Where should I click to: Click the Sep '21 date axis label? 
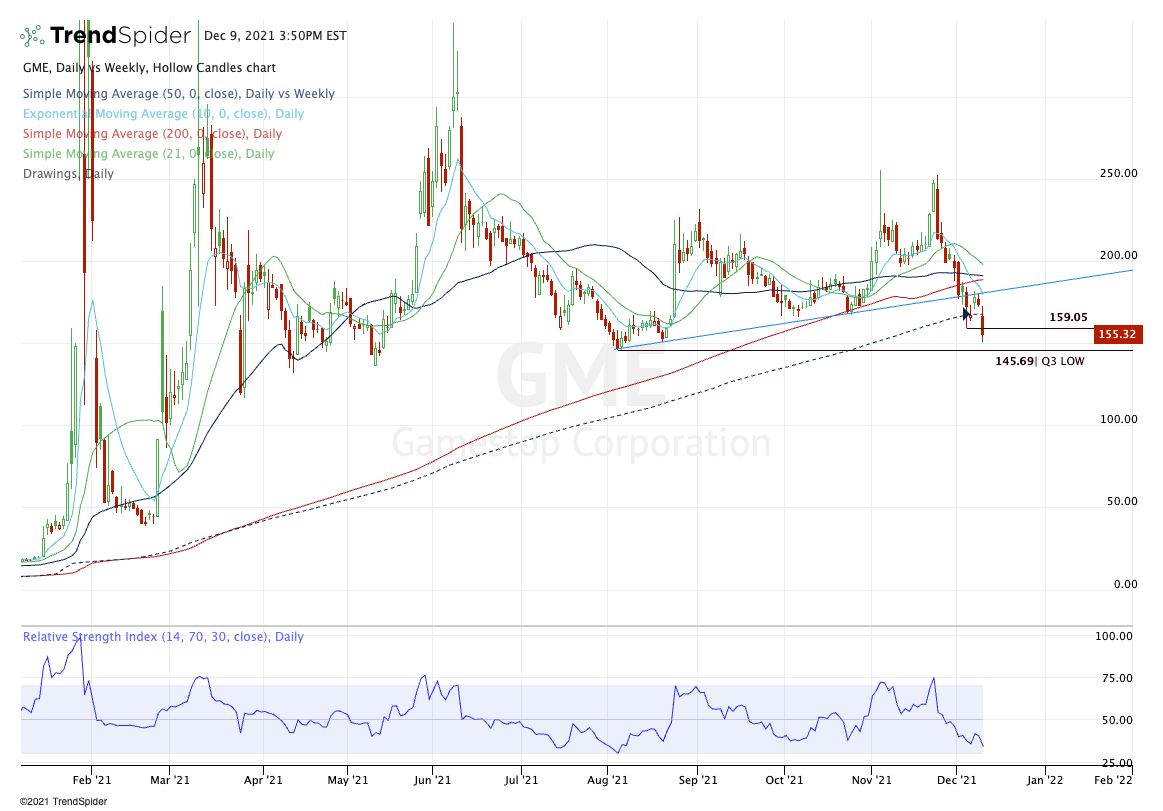point(698,780)
